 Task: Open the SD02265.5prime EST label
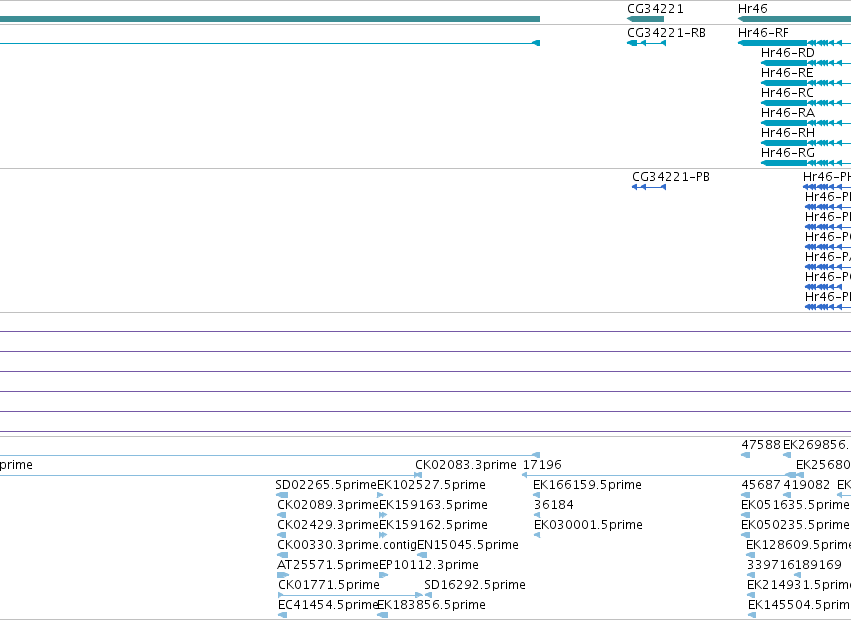(326, 485)
